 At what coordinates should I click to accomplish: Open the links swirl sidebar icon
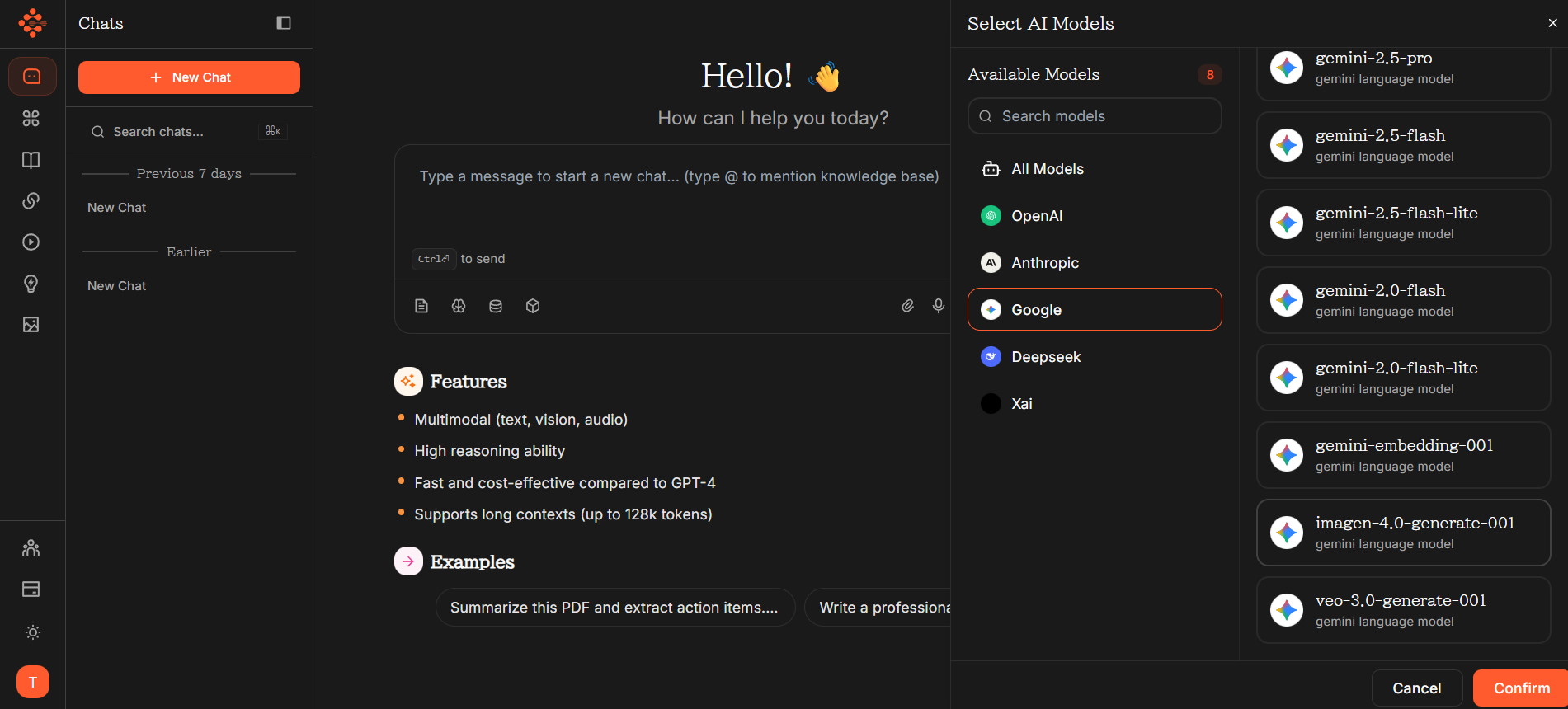point(31,201)
